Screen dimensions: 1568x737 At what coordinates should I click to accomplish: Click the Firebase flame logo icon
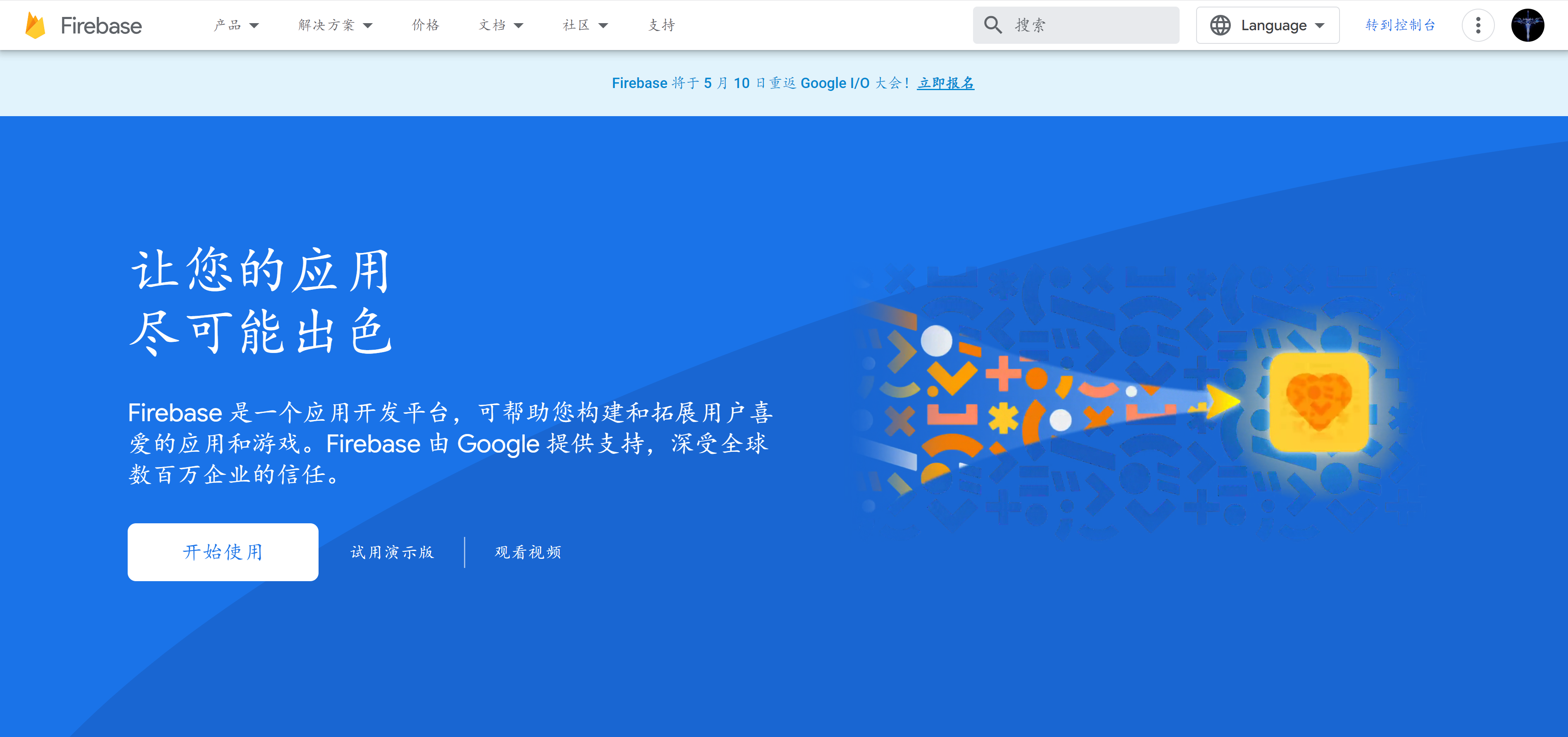[35, 25]
